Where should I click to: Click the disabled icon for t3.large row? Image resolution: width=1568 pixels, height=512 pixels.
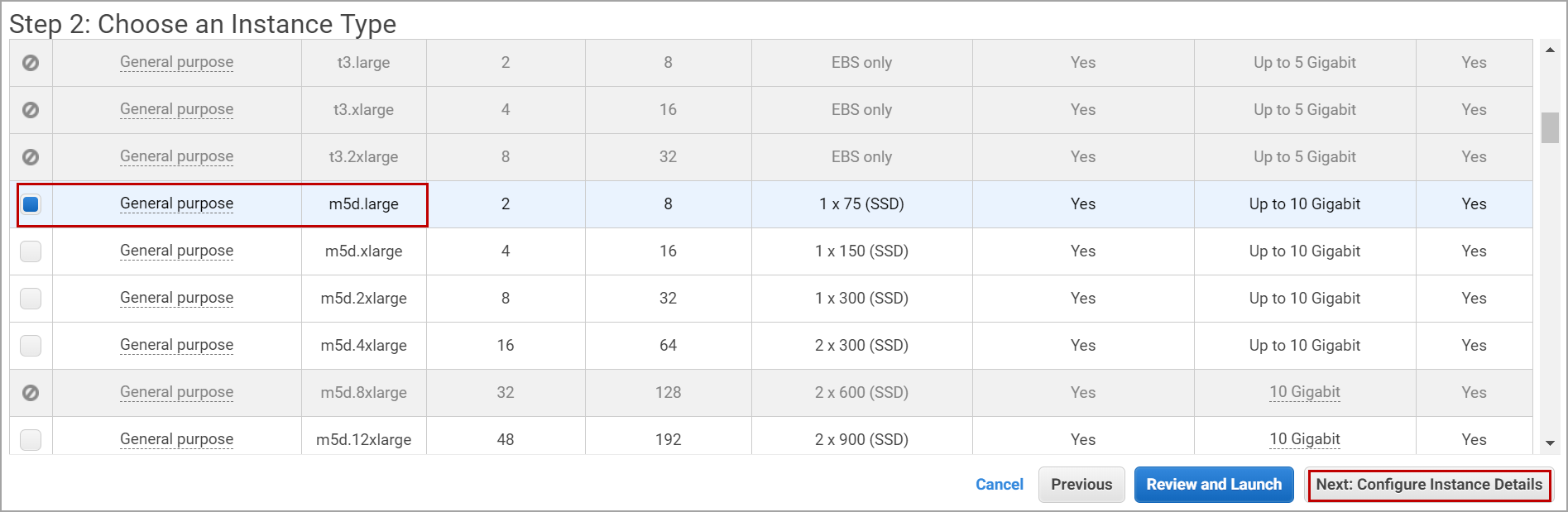[31, 63]
